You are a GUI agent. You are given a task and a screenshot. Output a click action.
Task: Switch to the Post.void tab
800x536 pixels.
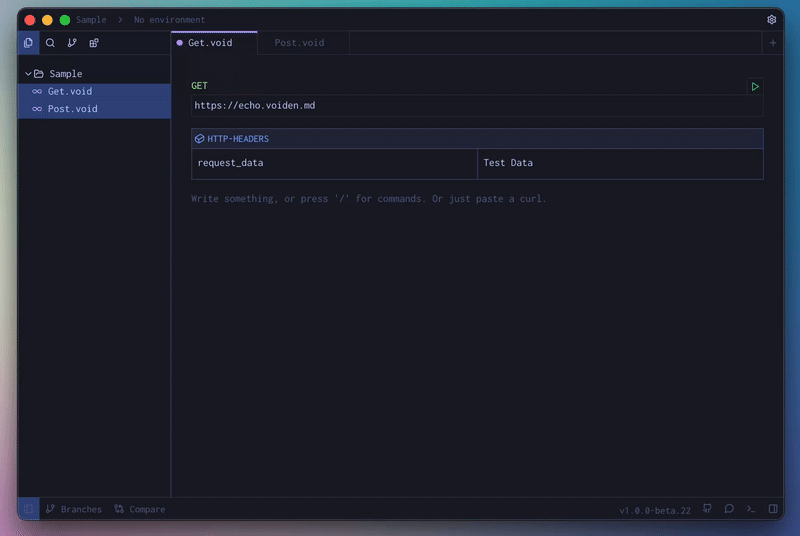303,43
